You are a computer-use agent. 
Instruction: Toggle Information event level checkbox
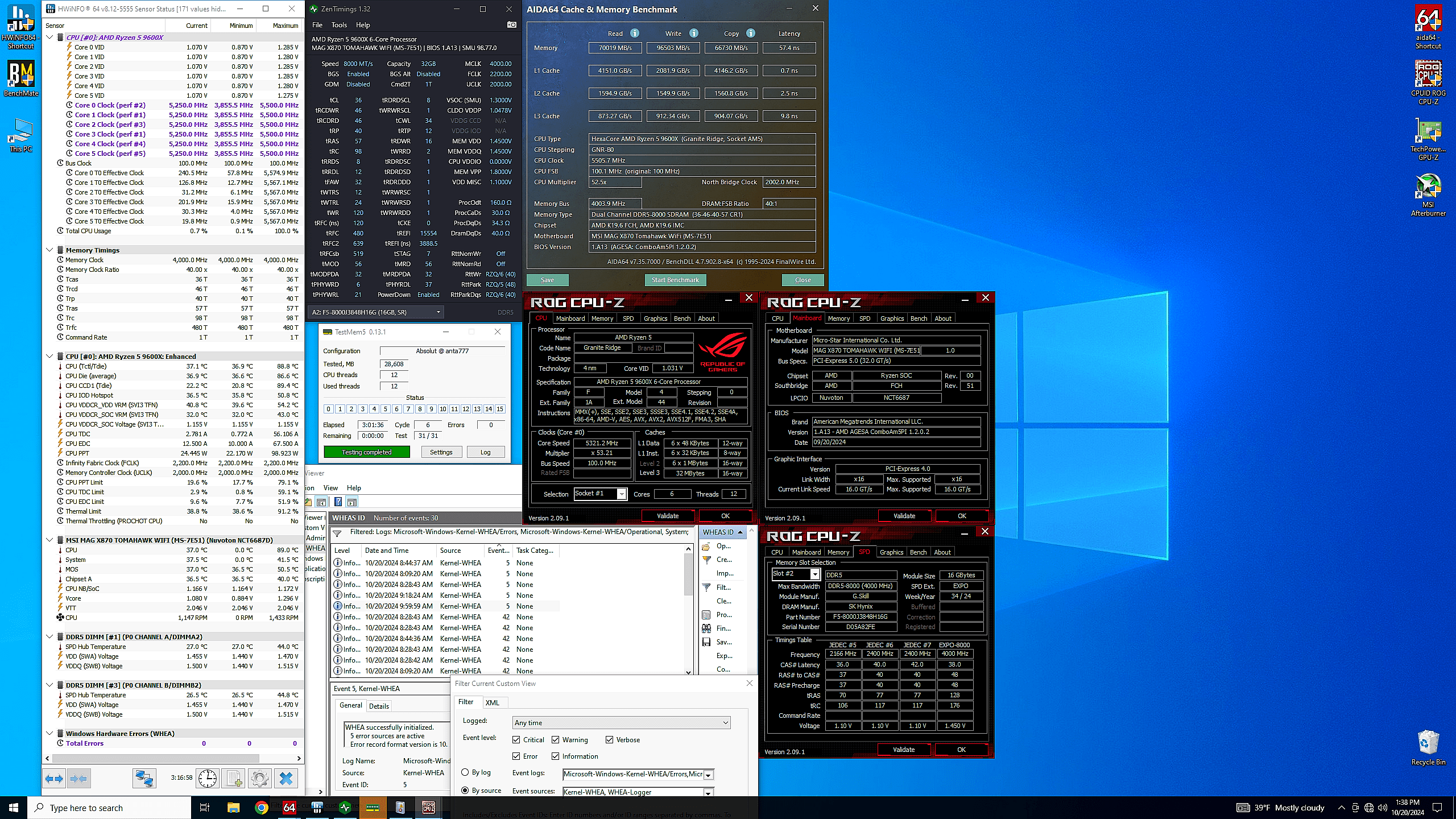pyautogui.click(x=555, y=756)
